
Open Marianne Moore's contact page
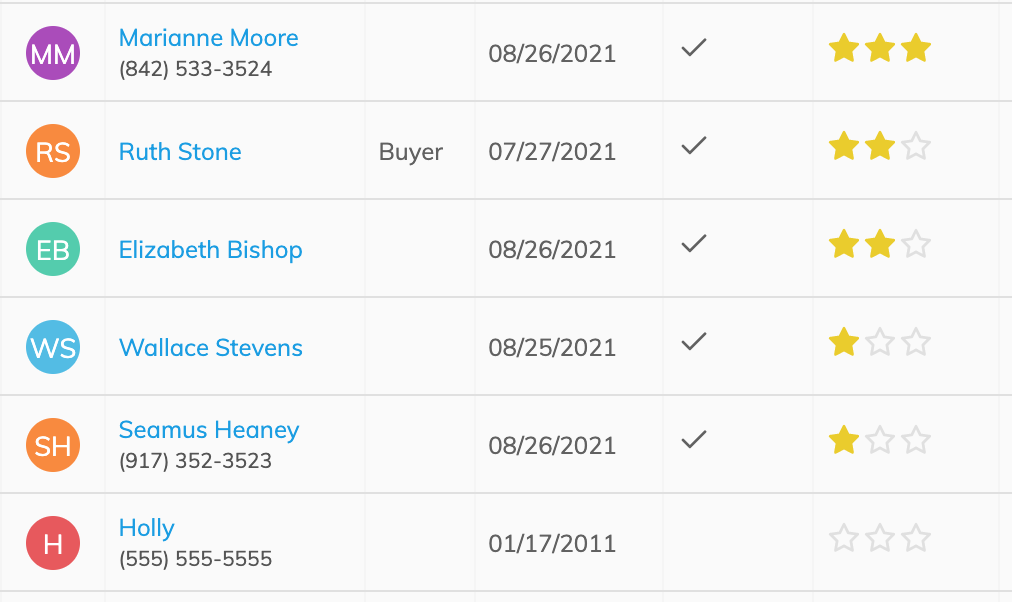click(x=208, y=38)
